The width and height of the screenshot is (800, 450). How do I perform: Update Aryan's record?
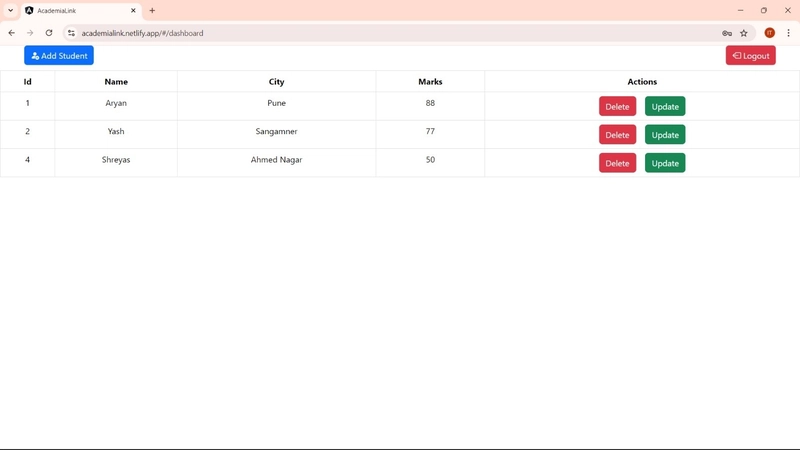point(665,107)
